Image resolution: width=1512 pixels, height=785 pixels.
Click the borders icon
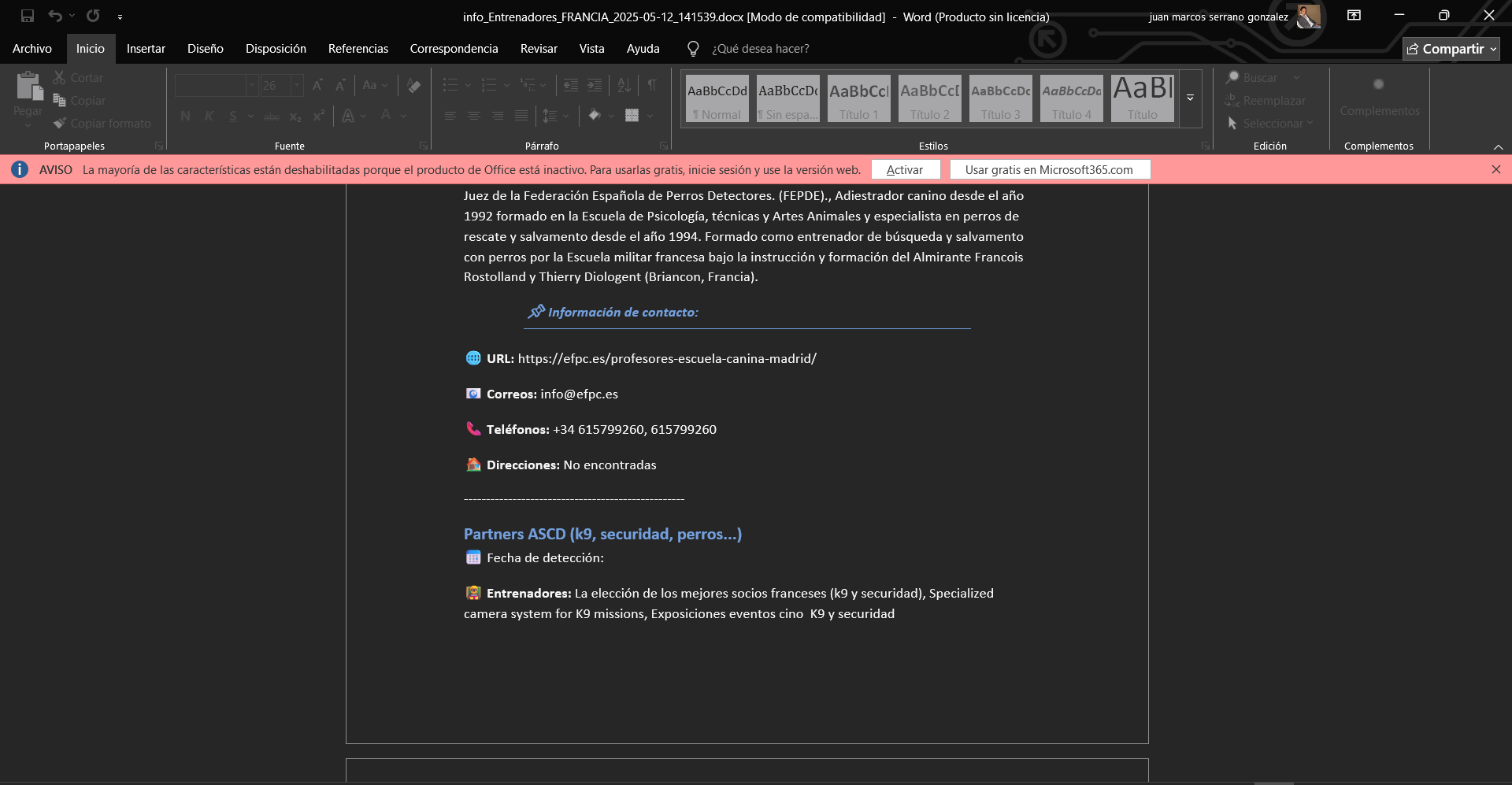tap(632, 116)
